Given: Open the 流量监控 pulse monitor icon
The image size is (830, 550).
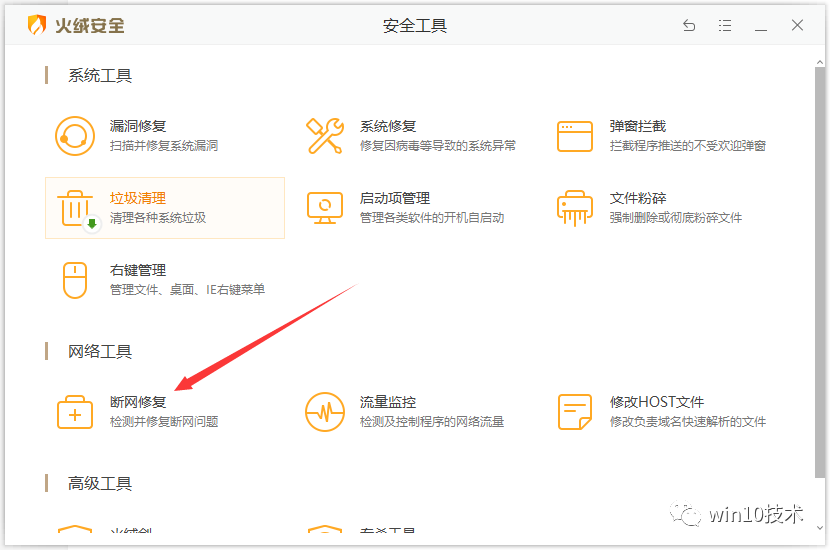Looking at the screenshot, I should coord(325,412).
